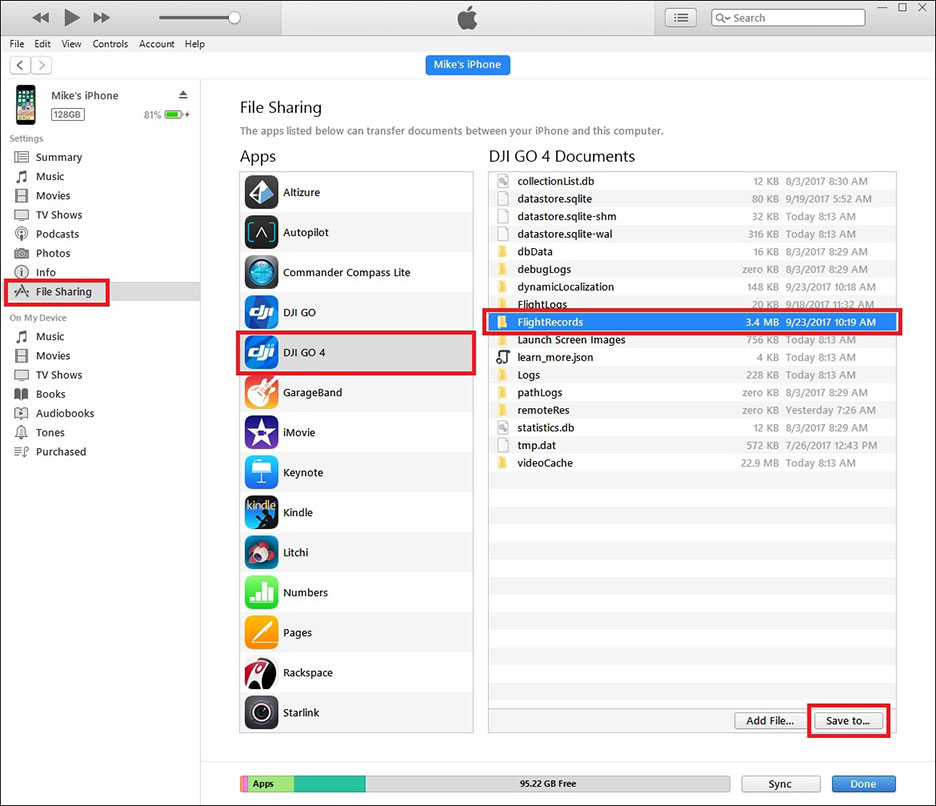936x806 pixels.
Task: Go back with the left arrow button
Action: pyautogui.click(x=20, y=65)
